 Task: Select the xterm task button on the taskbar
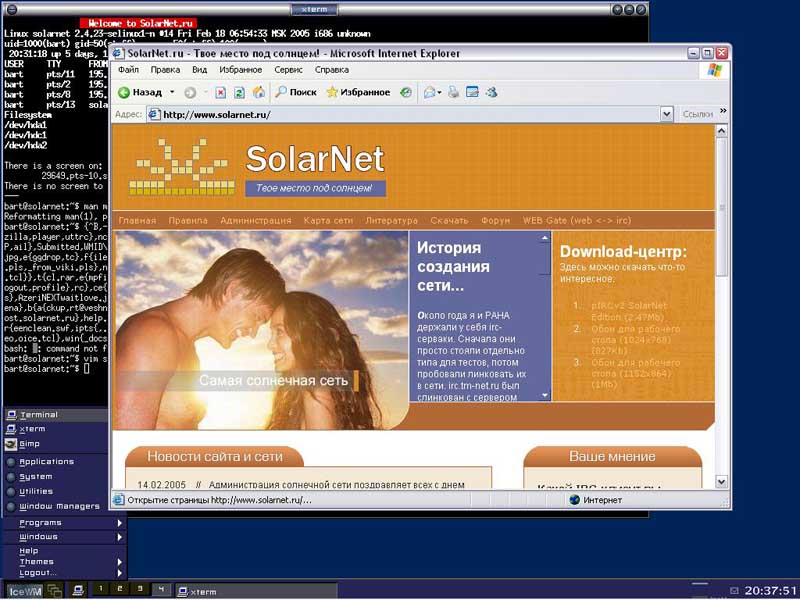click(x=257, y=591)
